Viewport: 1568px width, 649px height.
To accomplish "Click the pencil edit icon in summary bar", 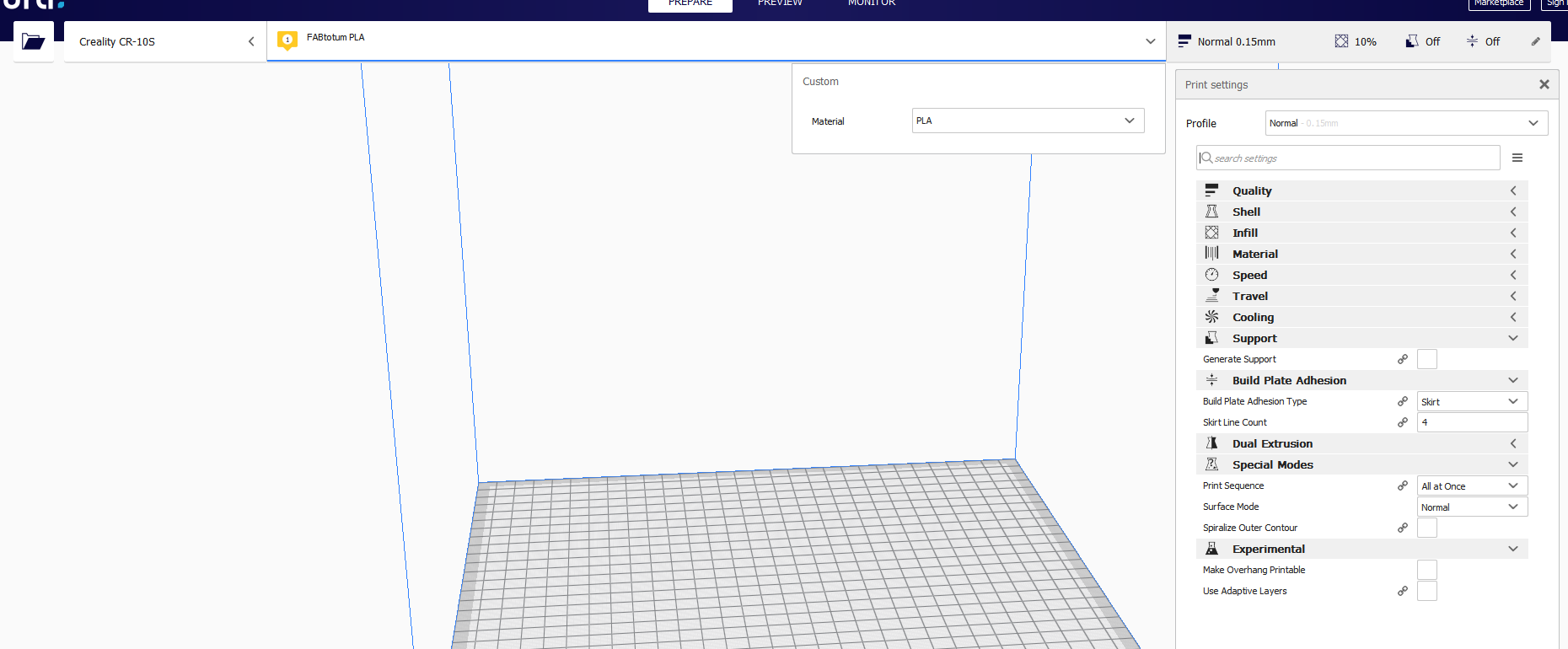I will [x=1536, y=41].
